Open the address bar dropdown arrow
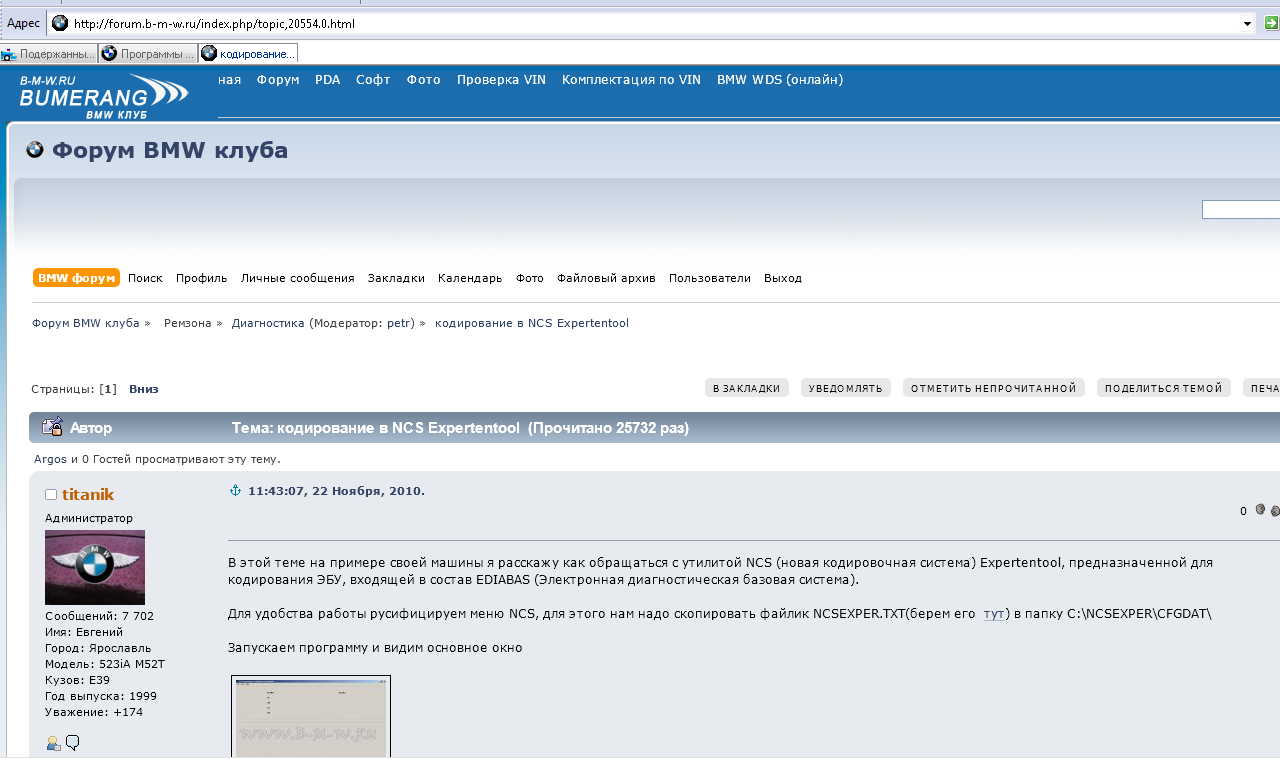The height and width of the screenshot is (759, 1280). (1247, 23)
